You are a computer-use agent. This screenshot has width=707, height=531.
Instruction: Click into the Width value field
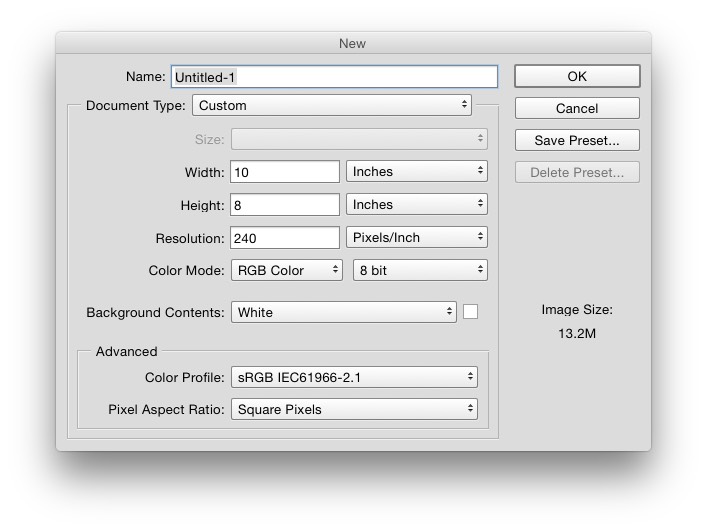pyautogui.click(x=285, y=172)
